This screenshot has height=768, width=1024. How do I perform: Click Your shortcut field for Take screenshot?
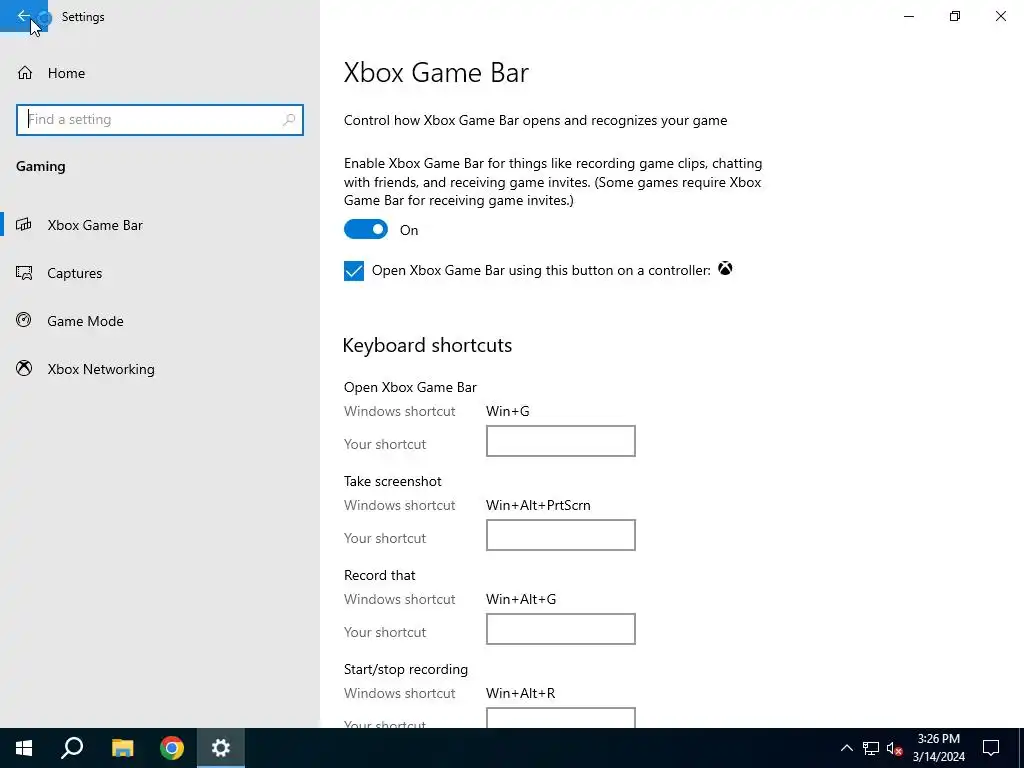click(x=560, y=535)
